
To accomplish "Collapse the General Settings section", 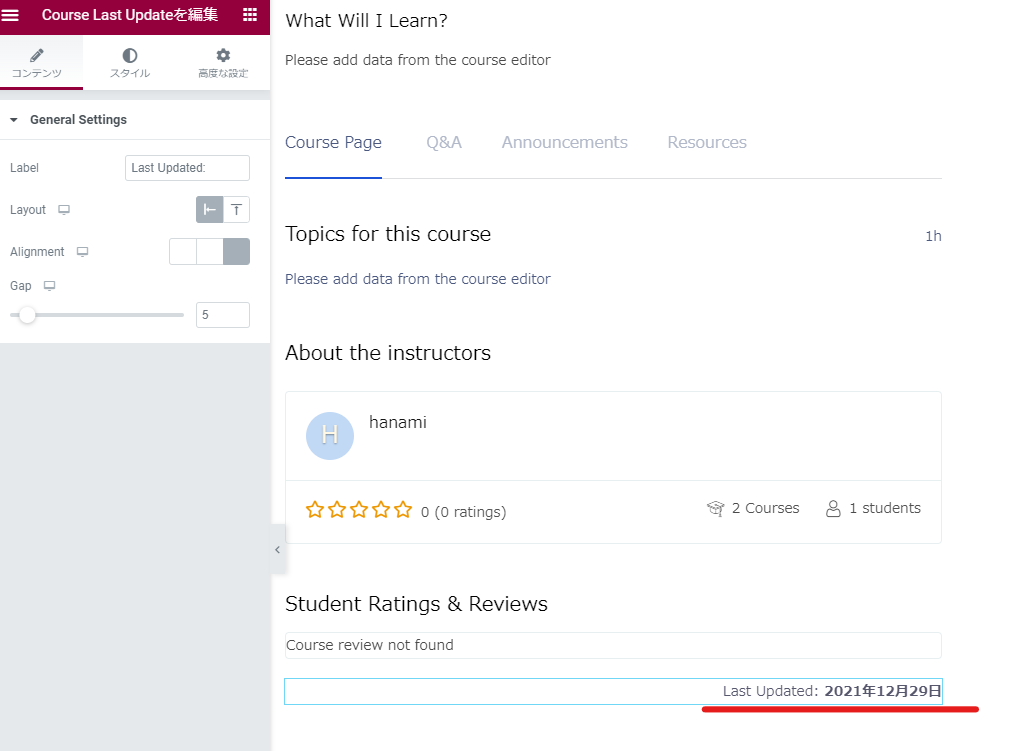I will coord(14,120).
